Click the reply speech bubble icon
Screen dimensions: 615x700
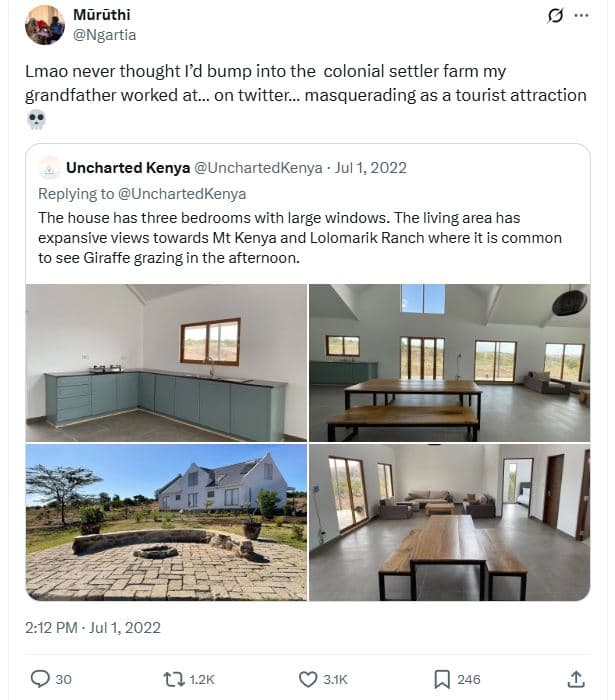coord(40,679)
